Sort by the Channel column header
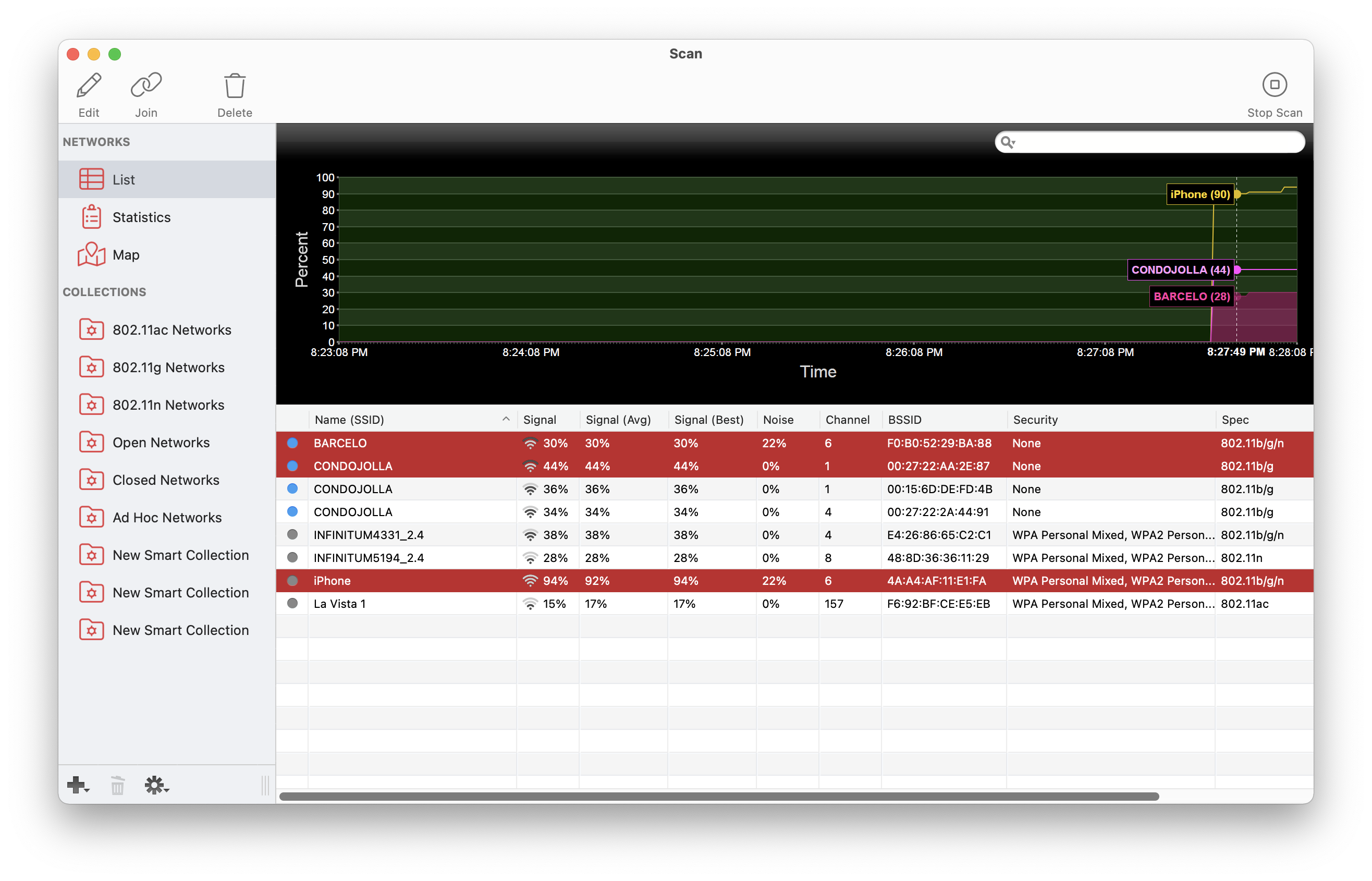This screenshot has width=1372, height=881. 847,420
